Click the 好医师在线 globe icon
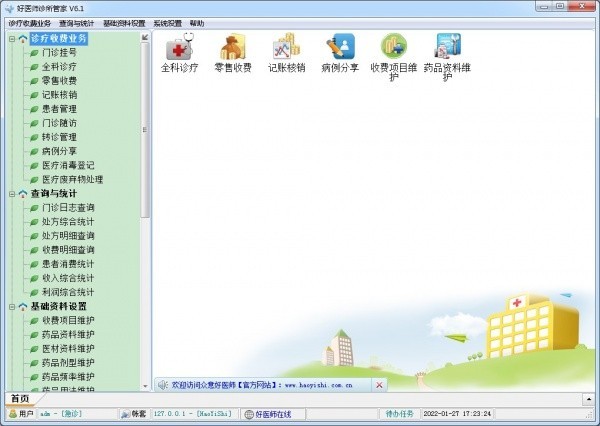 tap(249, 414)
